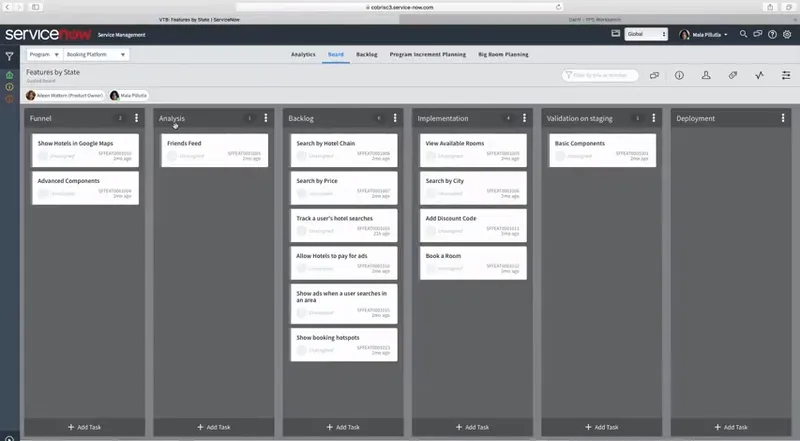Open the Implementation lane options menu
Screen dimensions: 800x441
click(524, 118)
